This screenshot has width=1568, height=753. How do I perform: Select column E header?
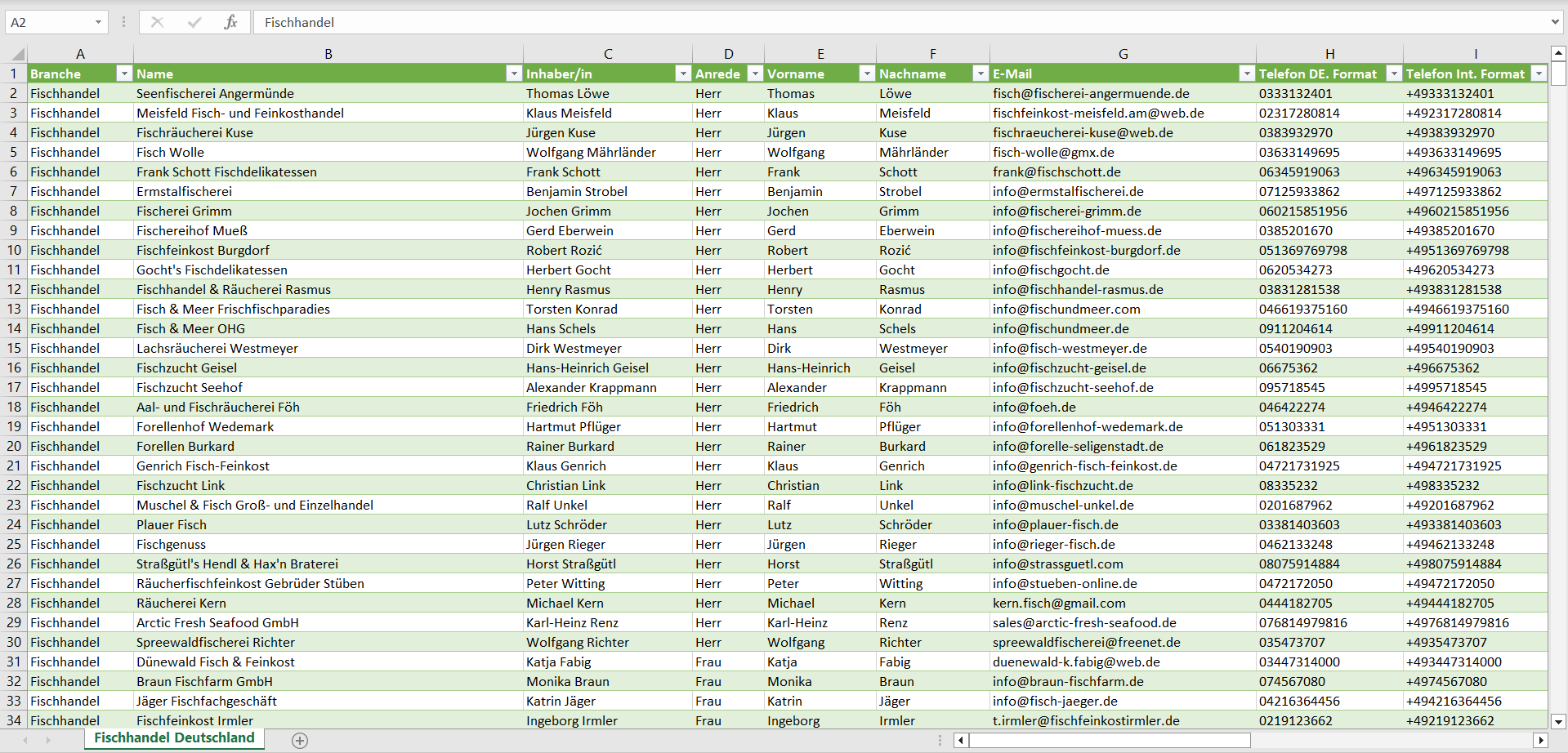820,54
